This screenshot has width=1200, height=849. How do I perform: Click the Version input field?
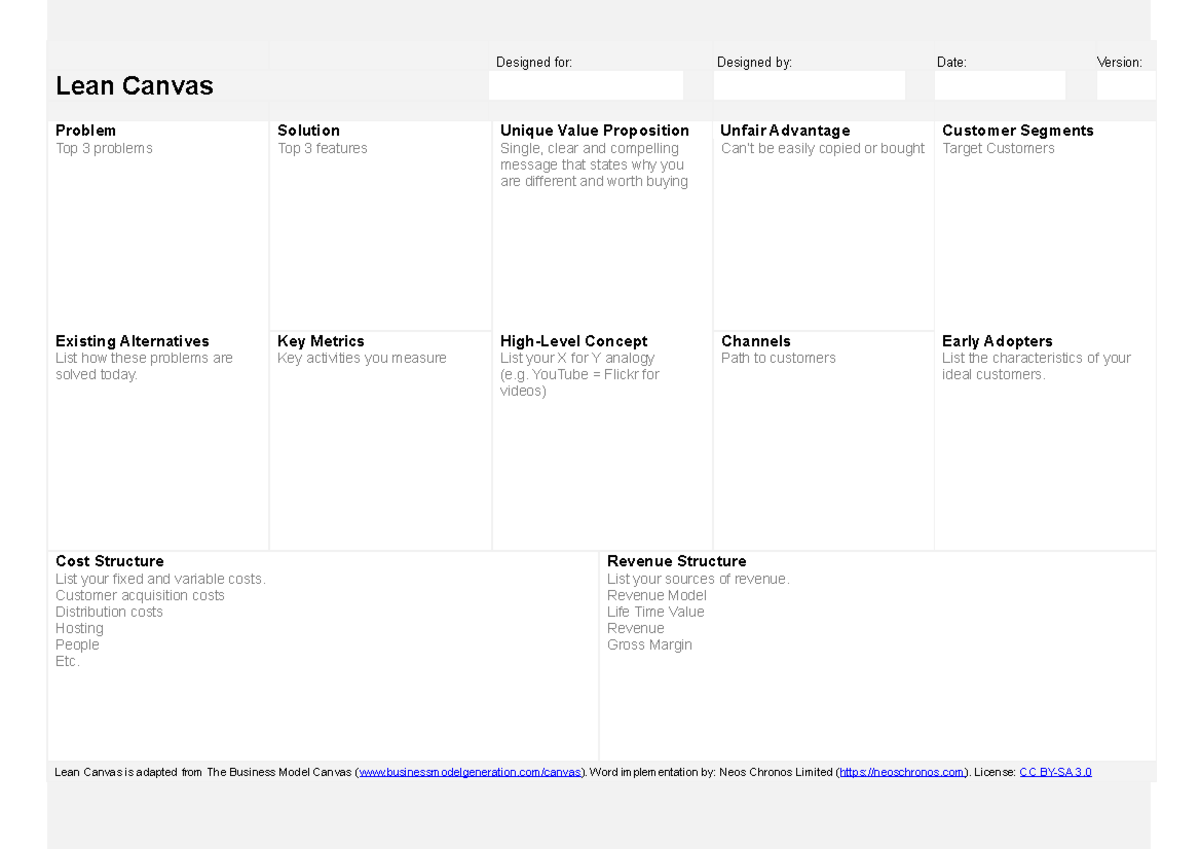coord(1126,85)
